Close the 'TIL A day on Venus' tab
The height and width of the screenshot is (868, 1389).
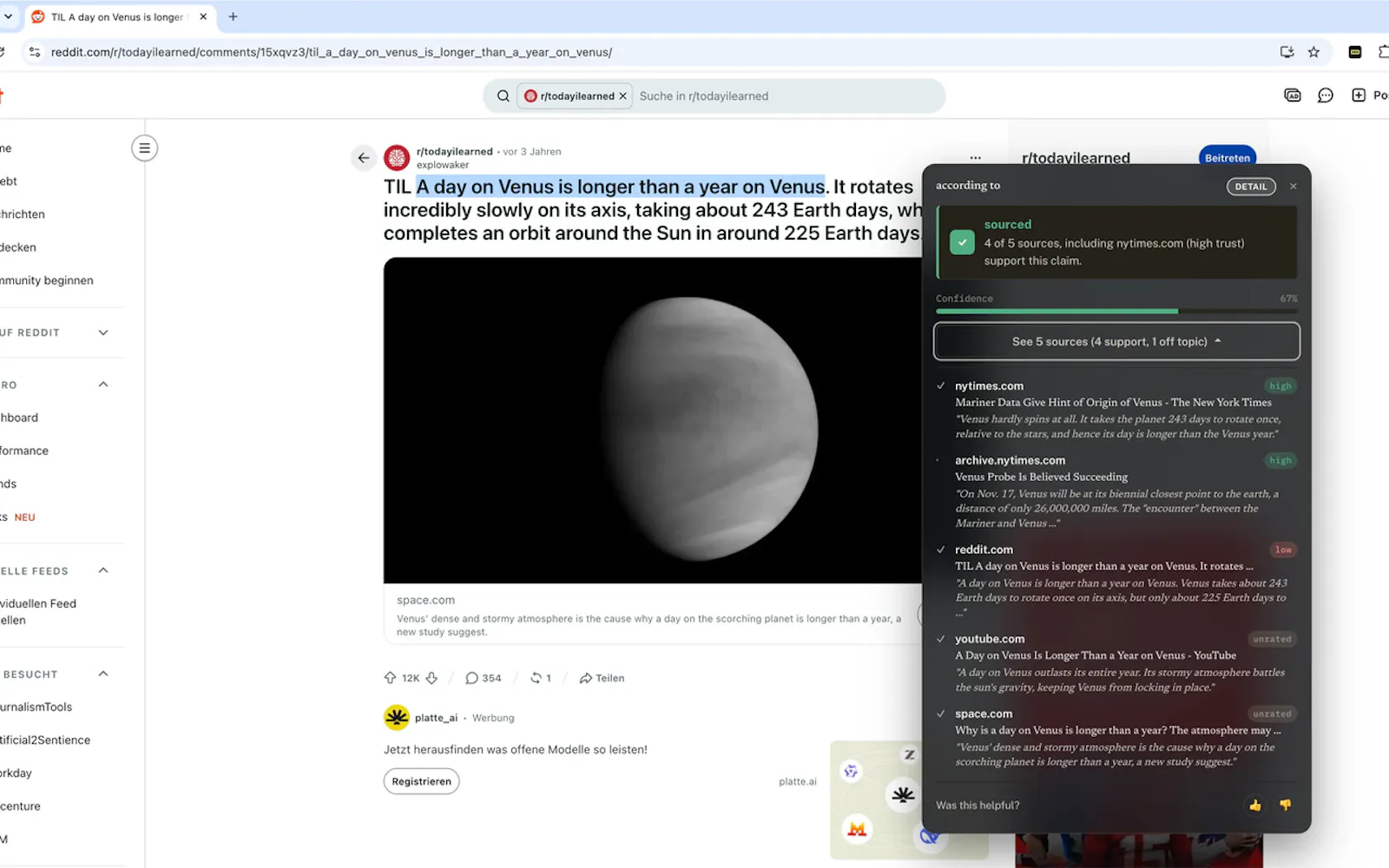point(203,16)
